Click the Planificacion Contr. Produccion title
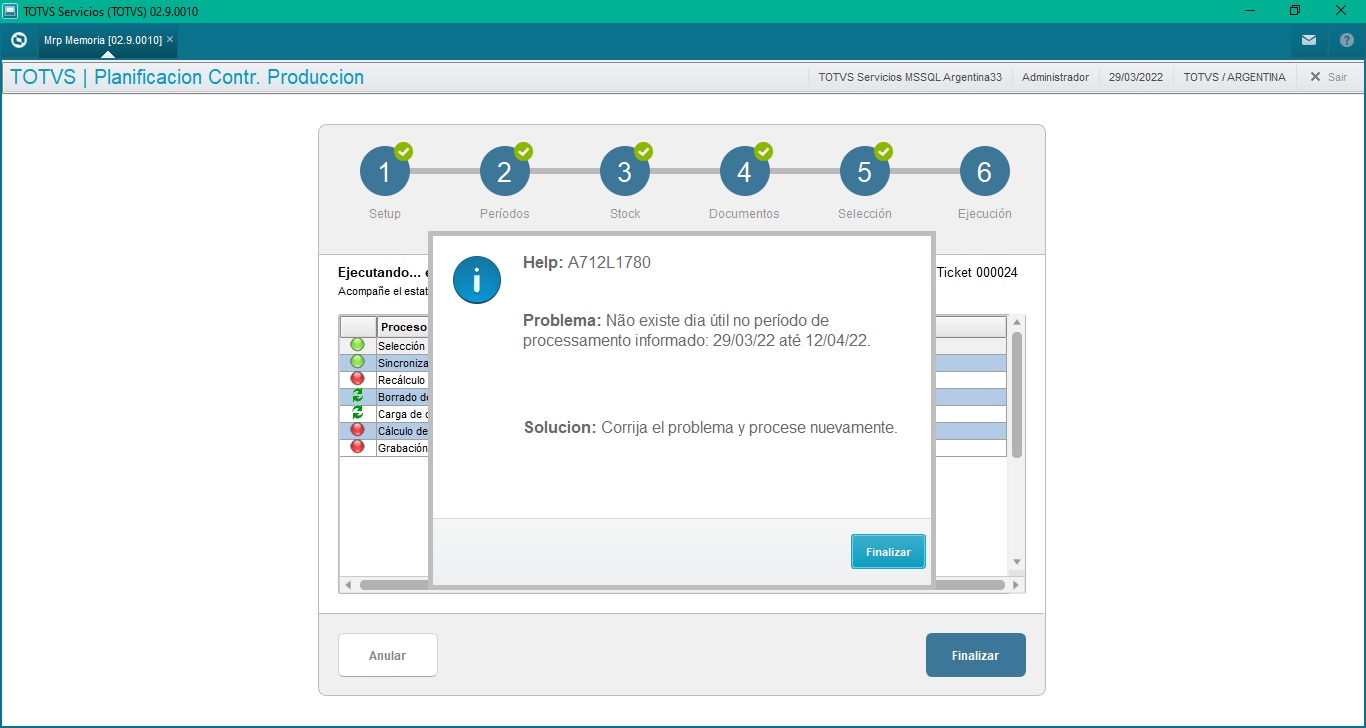Image resolution: width=1366 pixels, height=728 pixels. (x=229, y=77)
